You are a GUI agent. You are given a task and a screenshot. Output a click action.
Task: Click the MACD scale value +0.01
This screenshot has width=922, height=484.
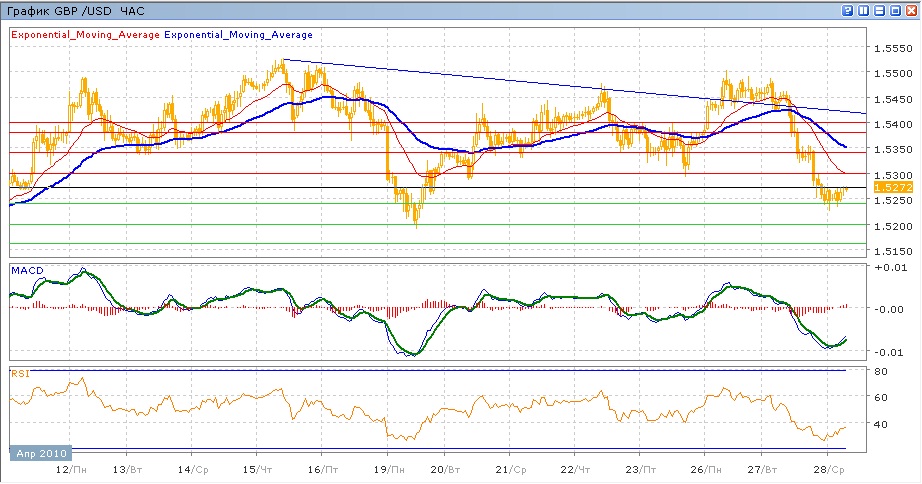[889, 268]
